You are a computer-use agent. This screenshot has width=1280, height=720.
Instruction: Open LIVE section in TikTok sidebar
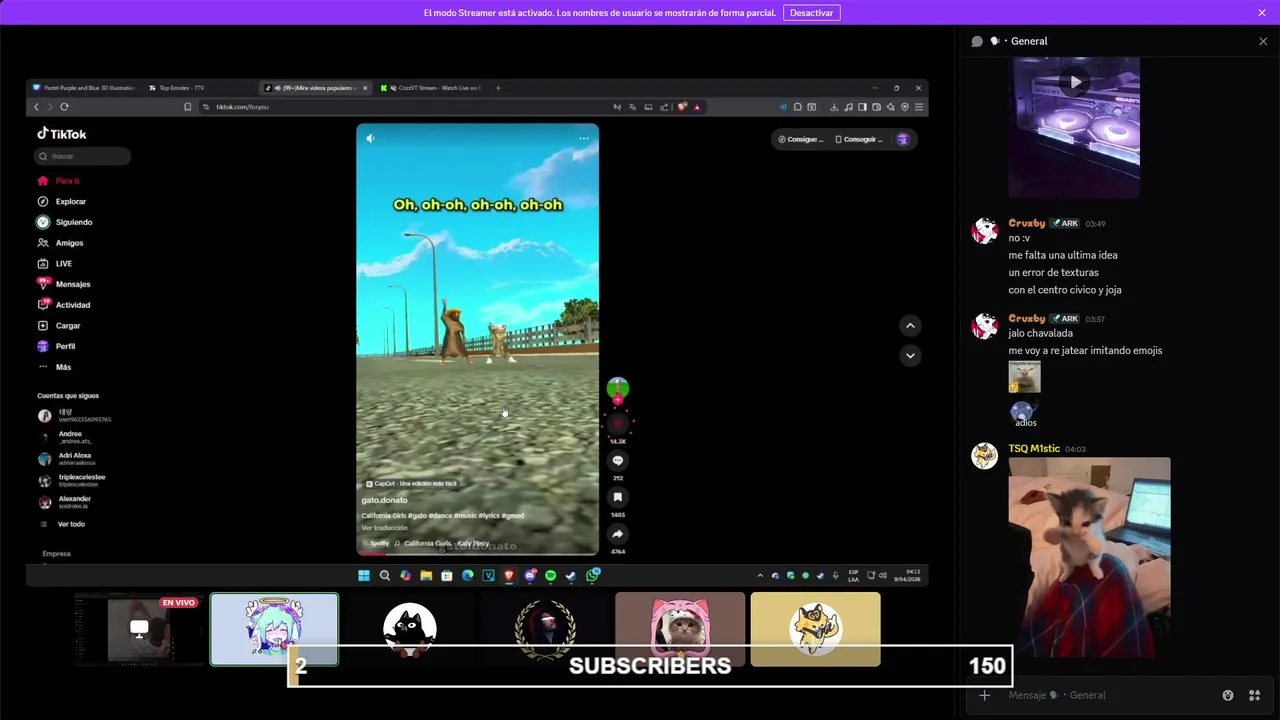(56, 264)
